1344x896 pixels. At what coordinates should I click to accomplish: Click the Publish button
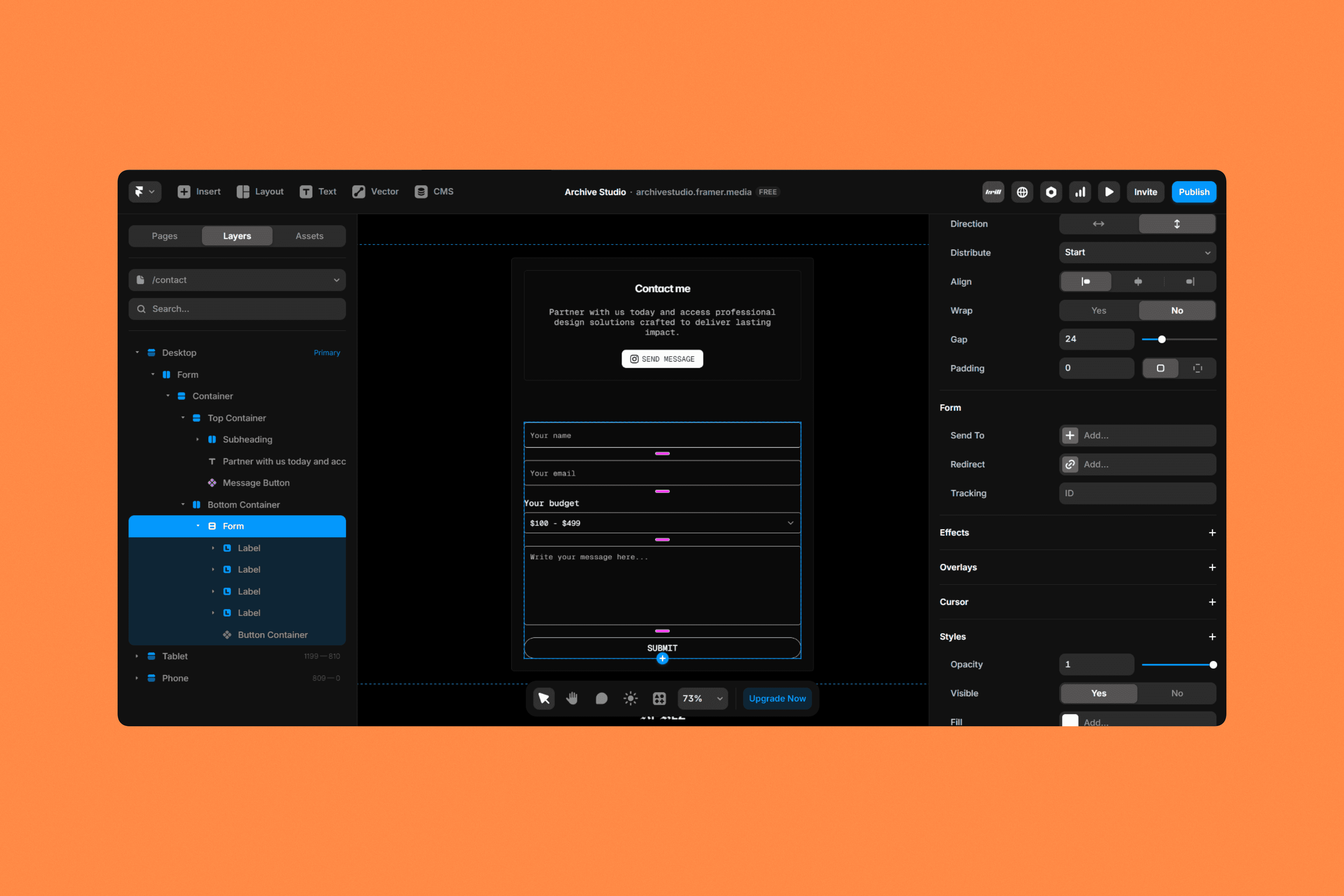pyautogui.click(x=1193, y=192)
